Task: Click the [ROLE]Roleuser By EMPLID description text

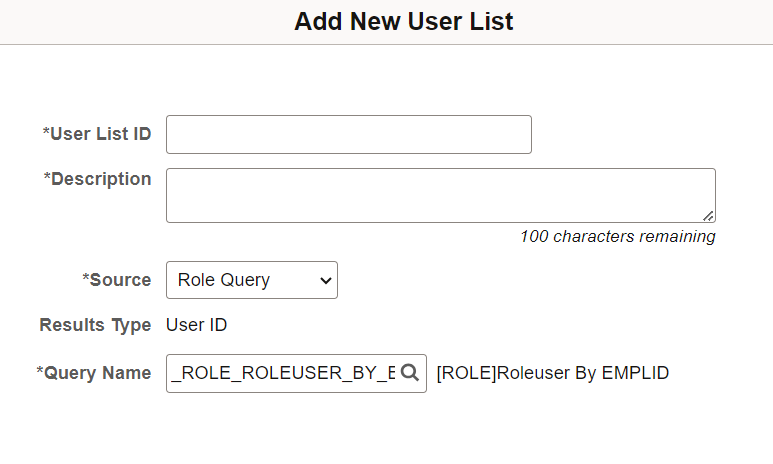Action: click(x=553, y=373)
